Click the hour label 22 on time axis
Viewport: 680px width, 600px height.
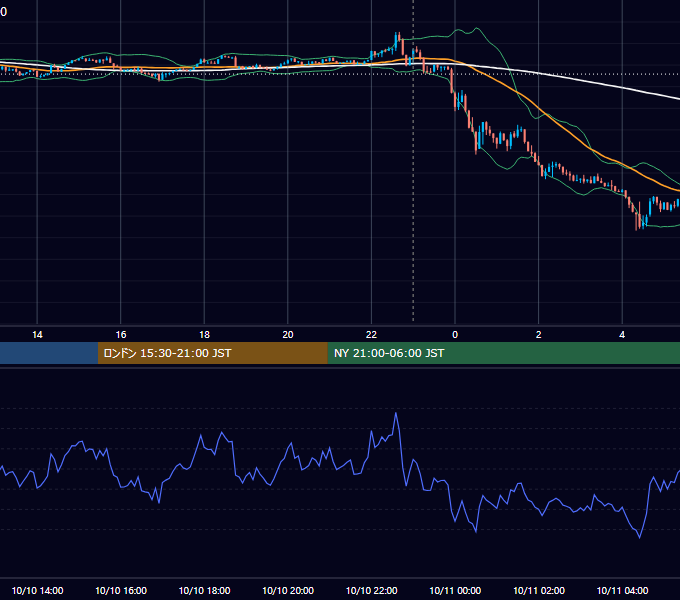pos(371,335)
